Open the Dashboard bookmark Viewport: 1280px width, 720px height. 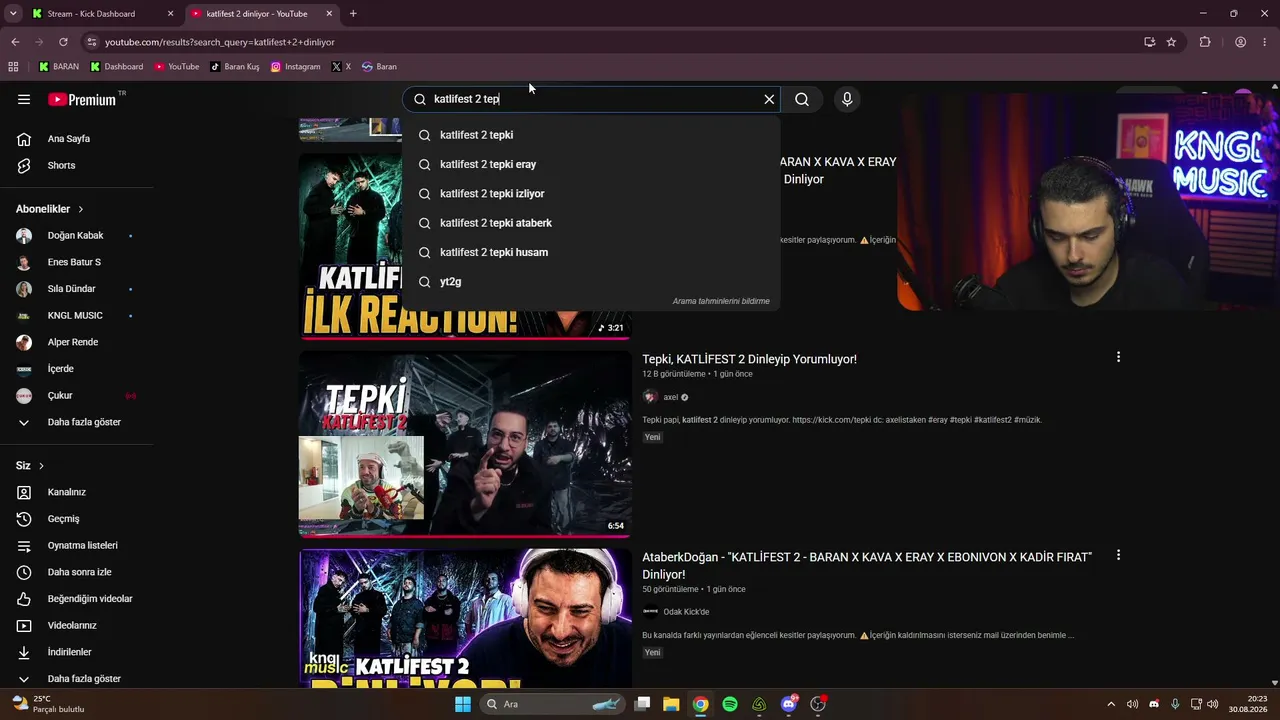[x=116, y=67]
